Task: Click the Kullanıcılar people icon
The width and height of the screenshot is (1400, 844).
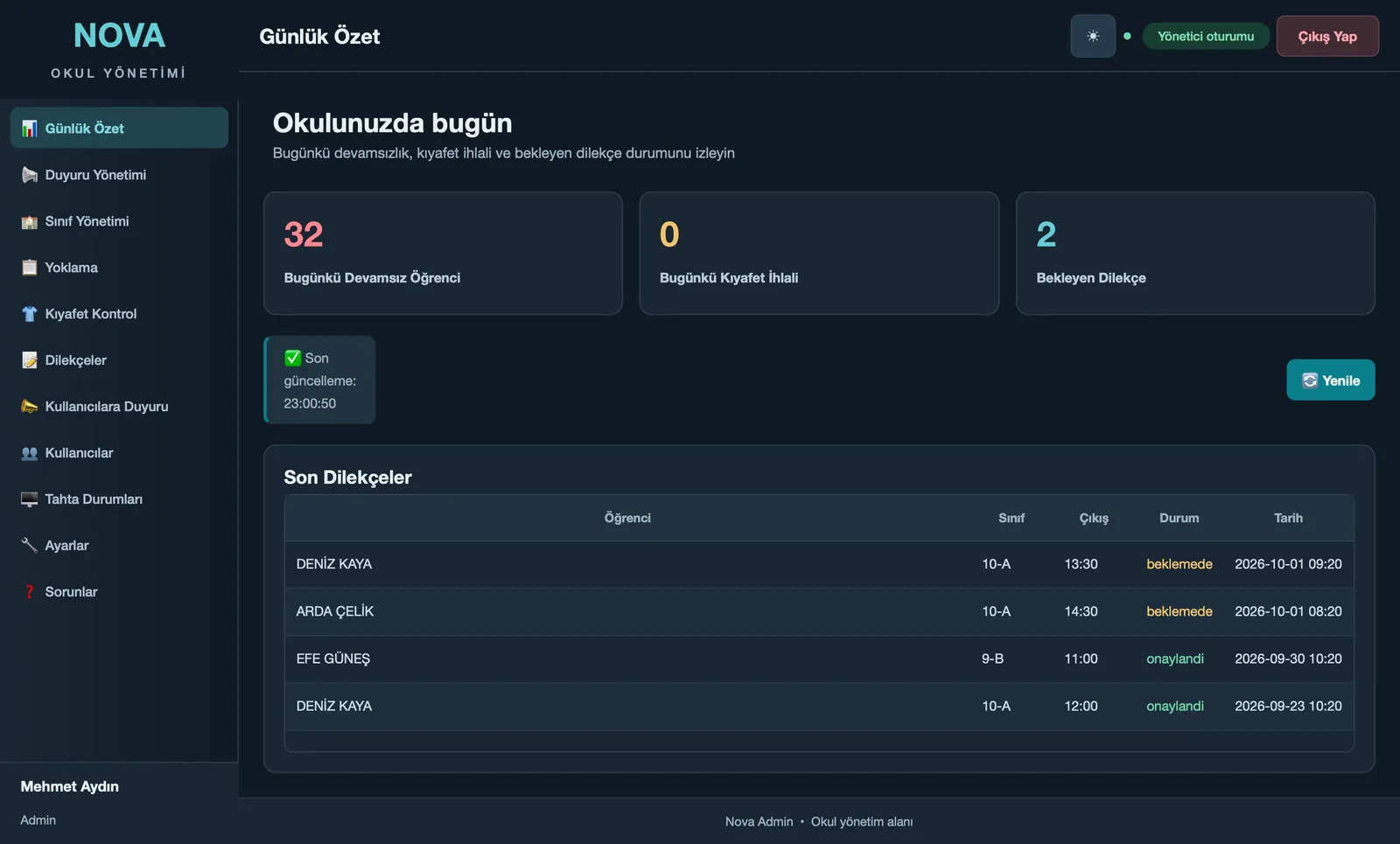Action: (x=29, y=453)
